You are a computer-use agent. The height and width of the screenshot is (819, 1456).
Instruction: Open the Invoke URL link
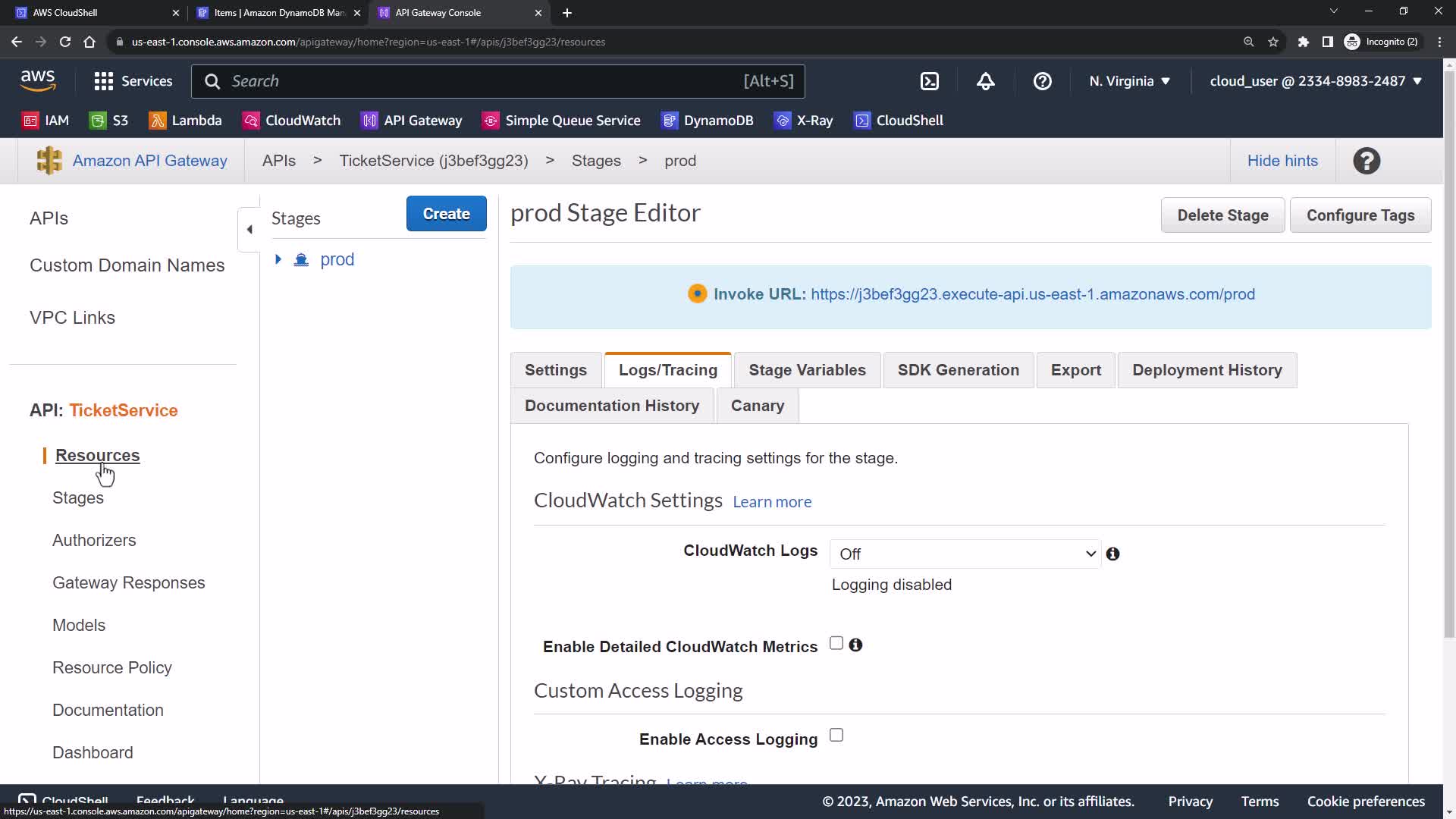(1032, 294)
